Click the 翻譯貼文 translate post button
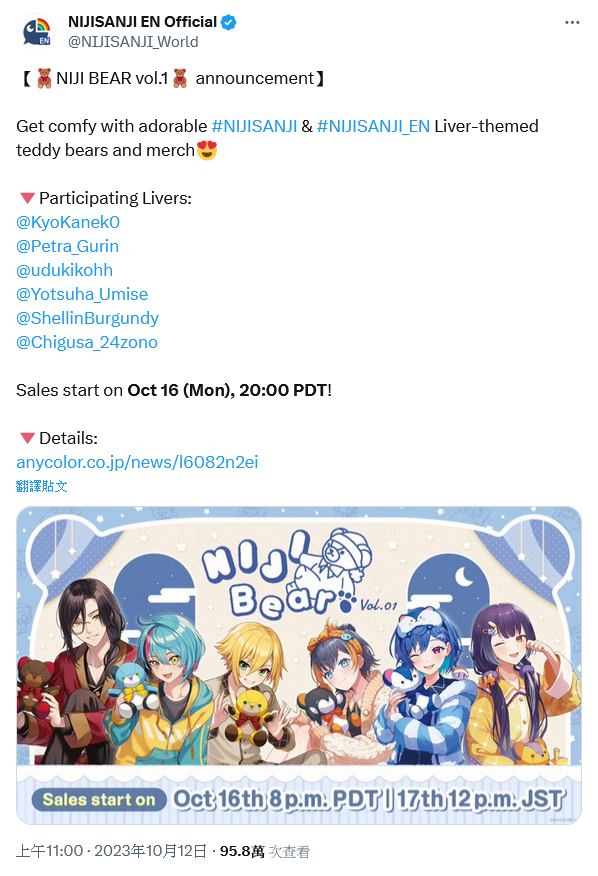Screen dimensions: 598x876 [x=42, y=486]
